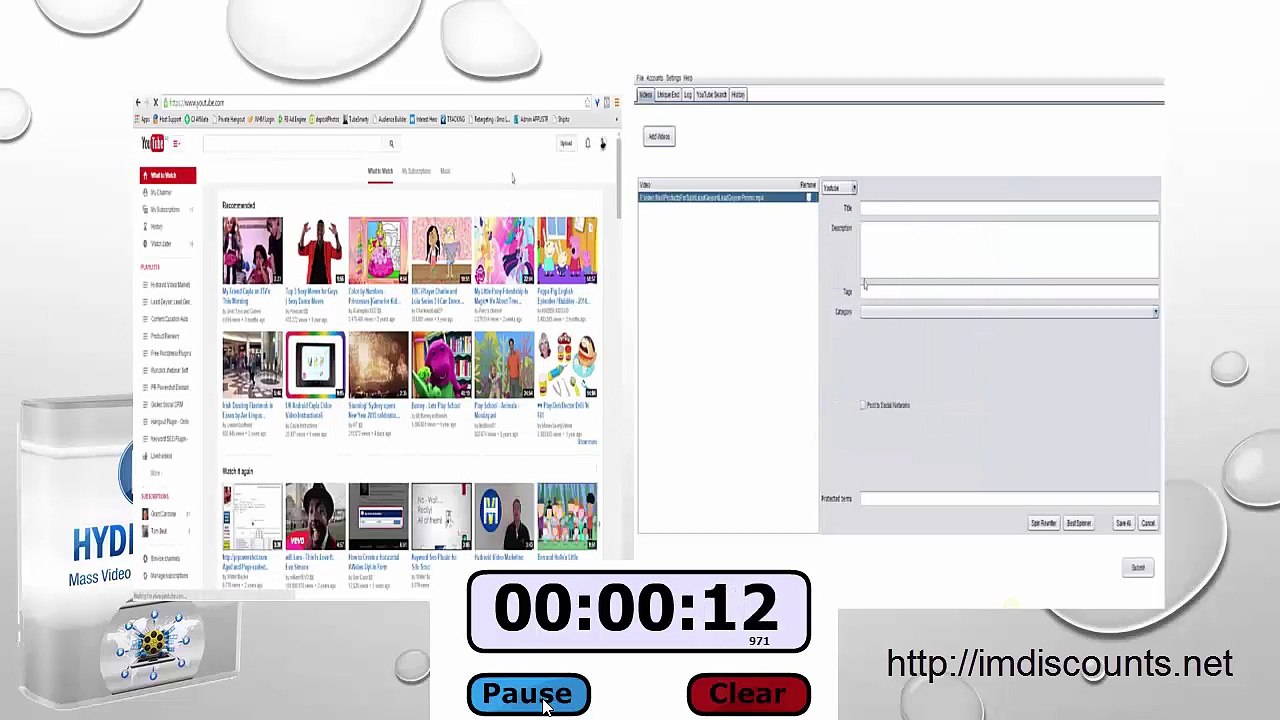Open the TubeSniperly bookmark

pos(357,120)
